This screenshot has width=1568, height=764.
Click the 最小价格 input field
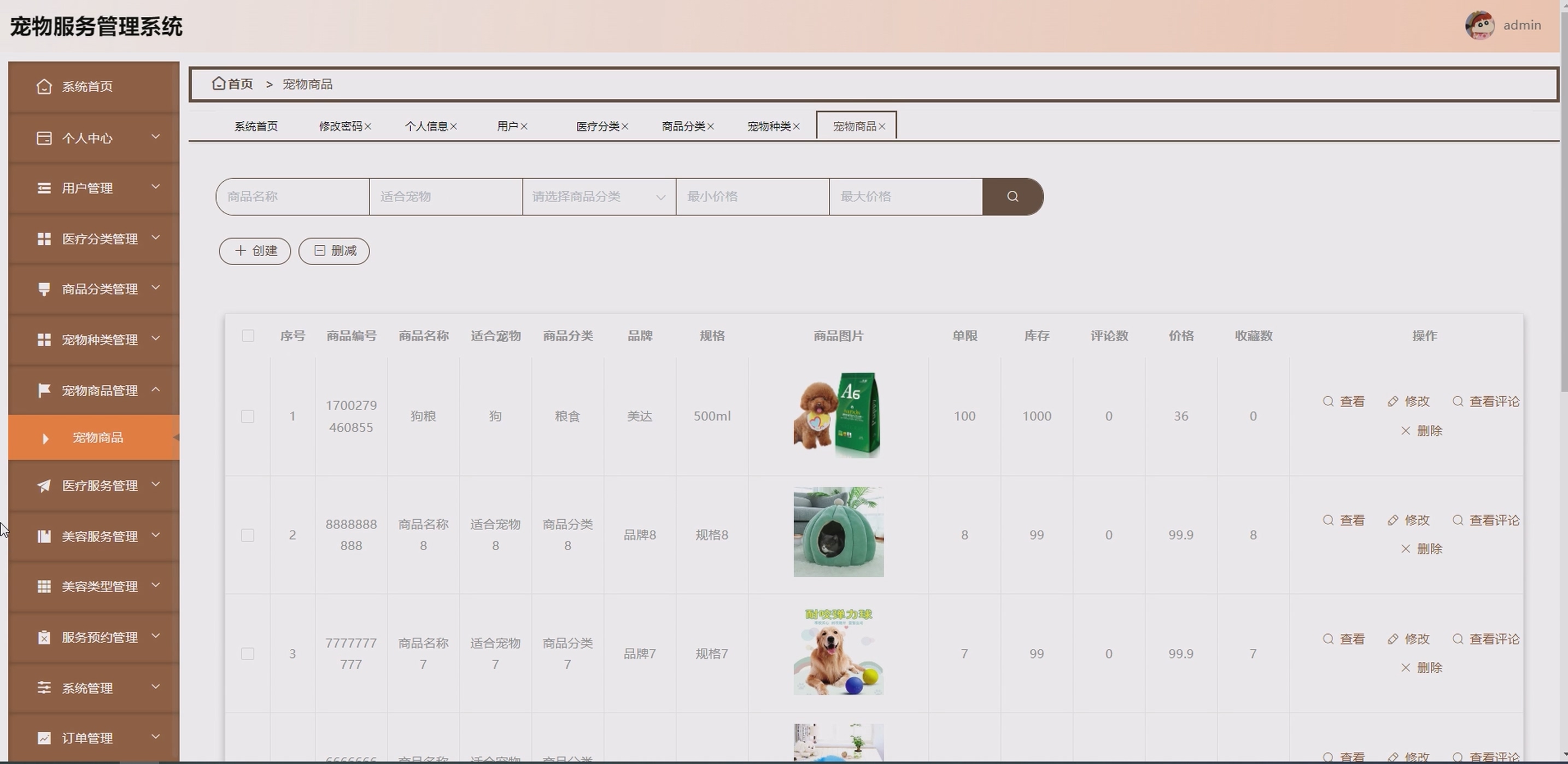pos(752,197)
